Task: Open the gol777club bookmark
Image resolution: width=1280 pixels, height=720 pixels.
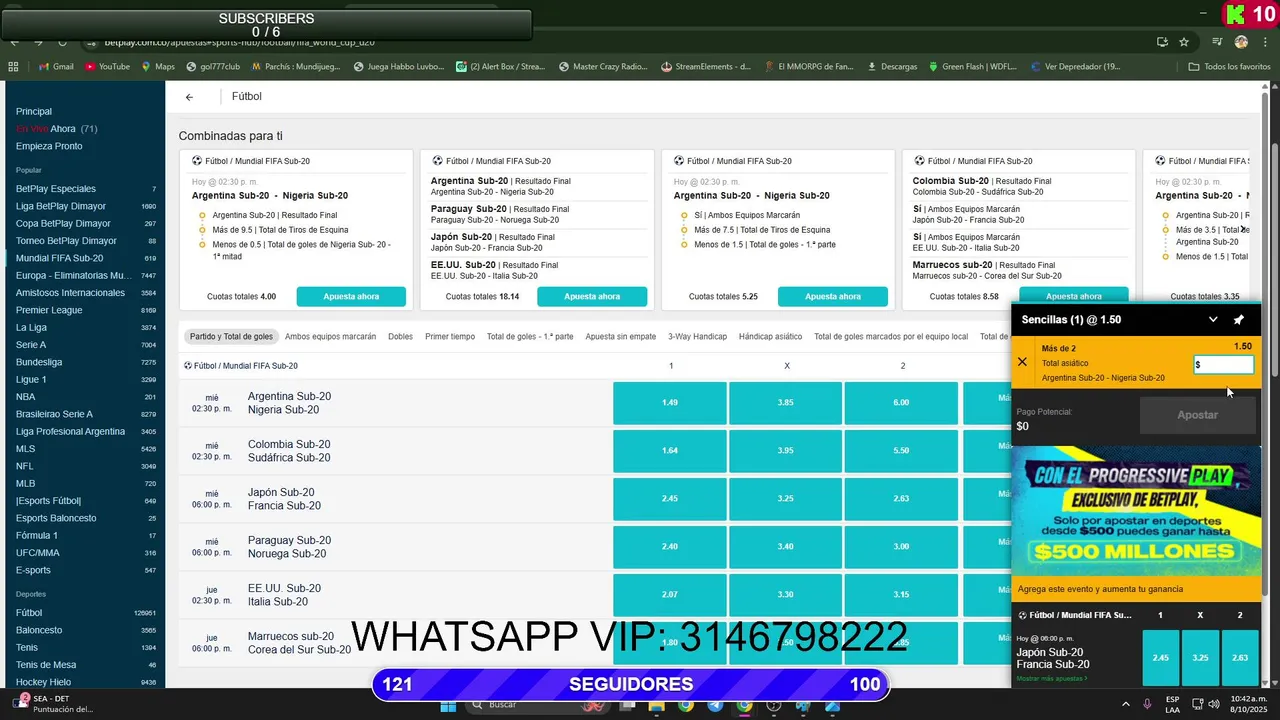Action: pos(212,67)
